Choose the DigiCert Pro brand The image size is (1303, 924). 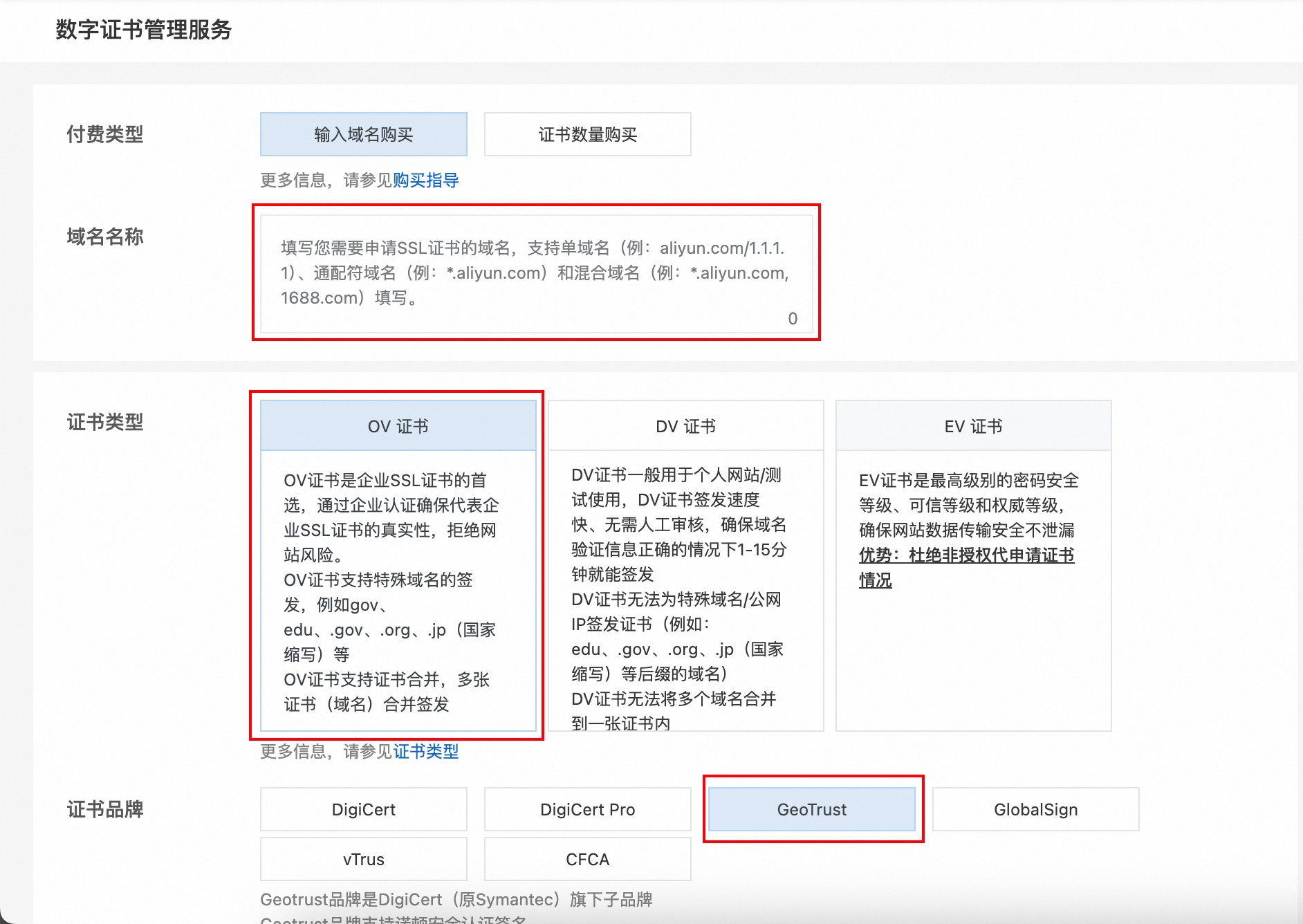coord(587,809)
